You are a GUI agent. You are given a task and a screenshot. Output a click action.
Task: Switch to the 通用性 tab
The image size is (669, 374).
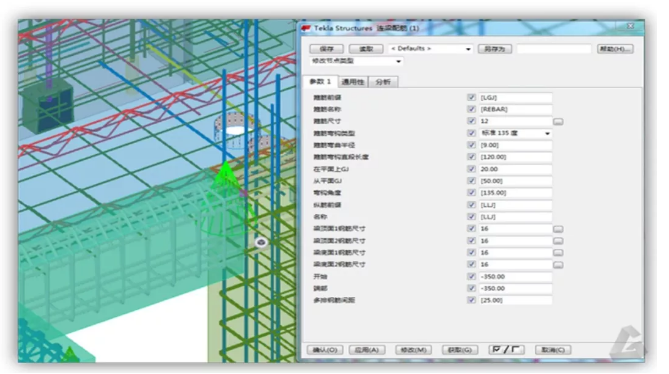click(x=352, y=82)
